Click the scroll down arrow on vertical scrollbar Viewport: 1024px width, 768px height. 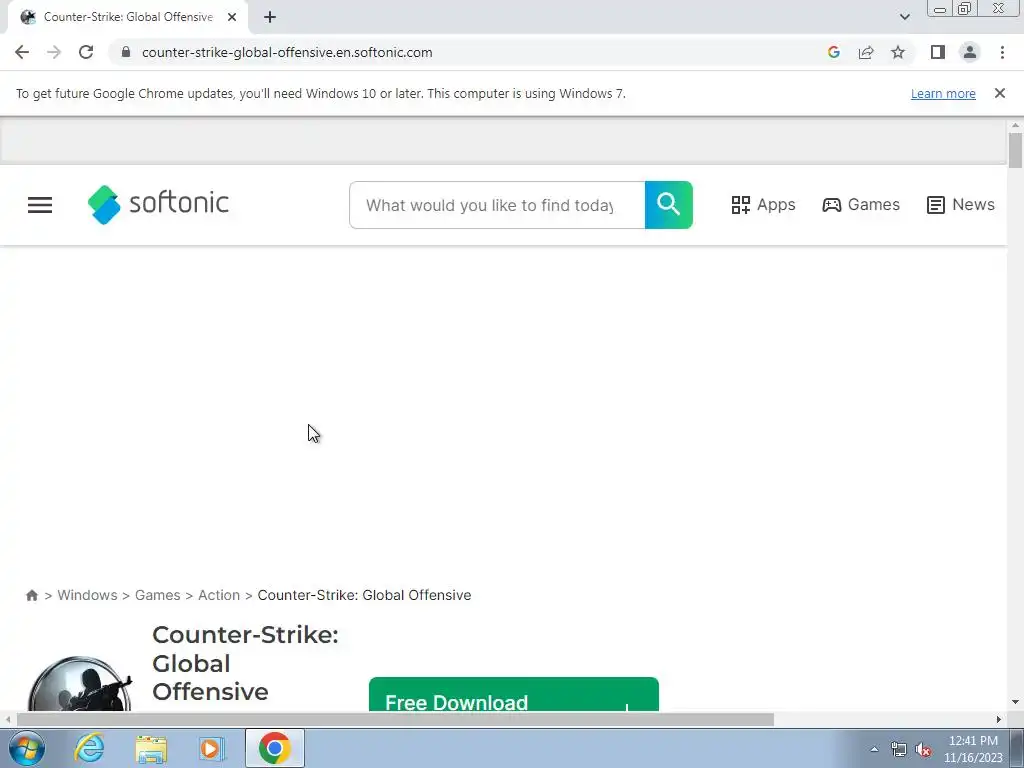click(1015, 703)
